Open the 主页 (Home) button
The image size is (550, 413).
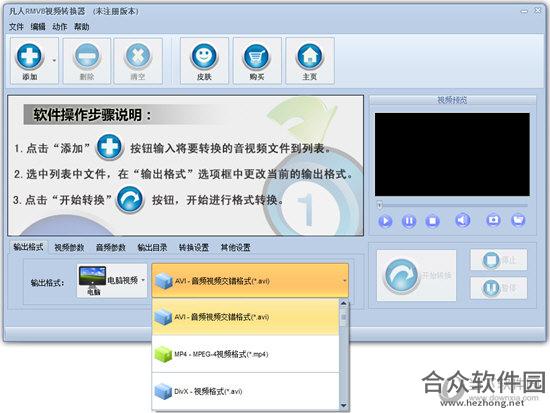[x=310, y=61]
